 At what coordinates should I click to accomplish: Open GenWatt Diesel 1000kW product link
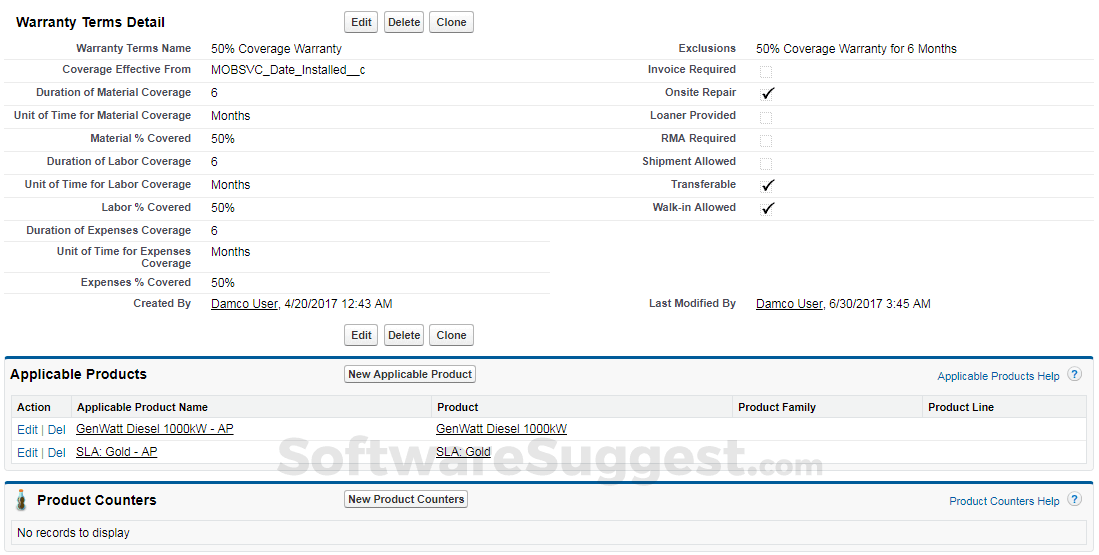(x=501, y=428)
